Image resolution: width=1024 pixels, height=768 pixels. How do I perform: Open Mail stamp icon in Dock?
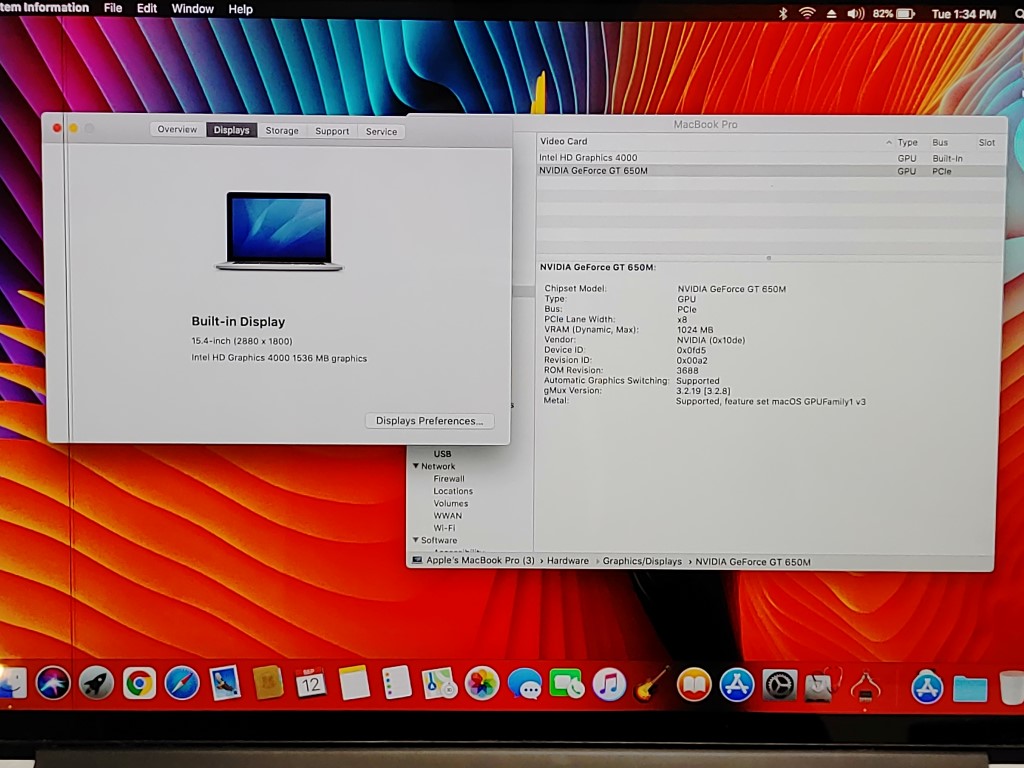(225, 684)
